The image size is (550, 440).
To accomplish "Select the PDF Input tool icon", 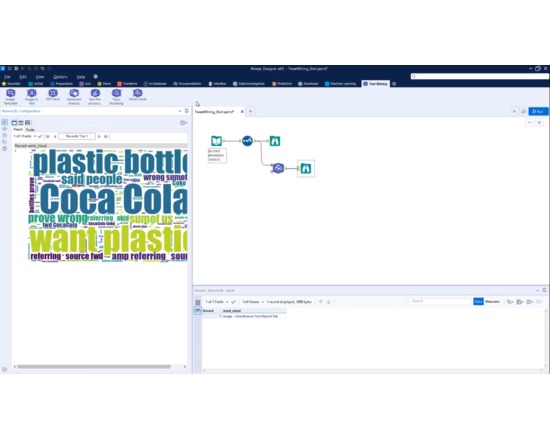I will point(53,93).
